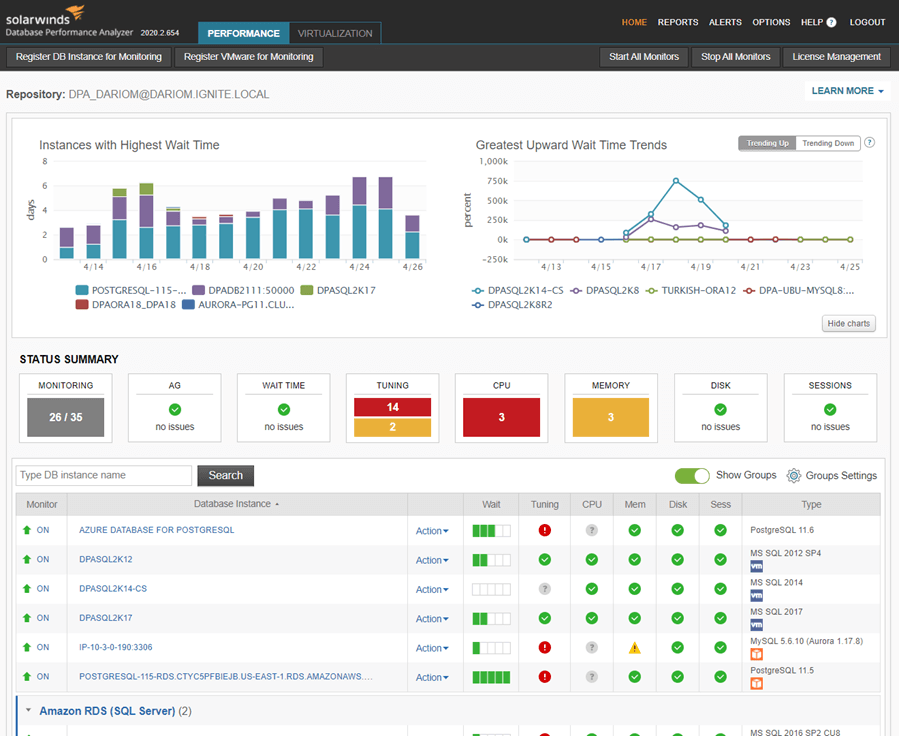Click the green Sessions no issues check icon
This screenshot has height=736, width=900.
[x=830, y=409]
